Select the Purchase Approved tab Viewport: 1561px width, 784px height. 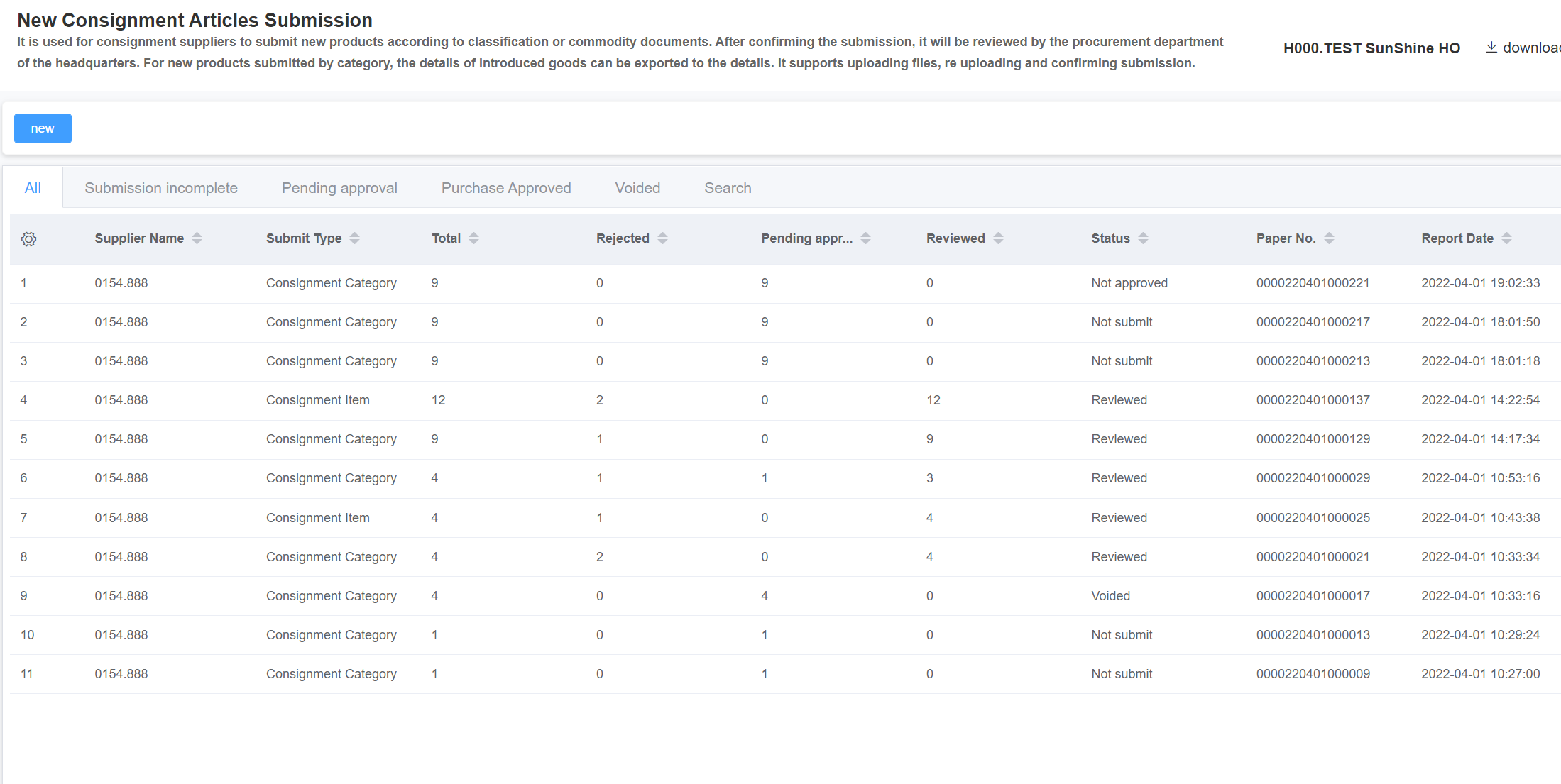pyautogui.click(x=506, y=188)
